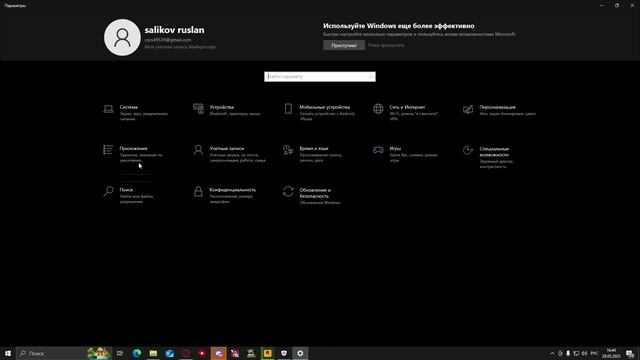Open Моя учетная запись Майкрософт link
This screenshot has width=640, height=360.
[x=180, y=47]
